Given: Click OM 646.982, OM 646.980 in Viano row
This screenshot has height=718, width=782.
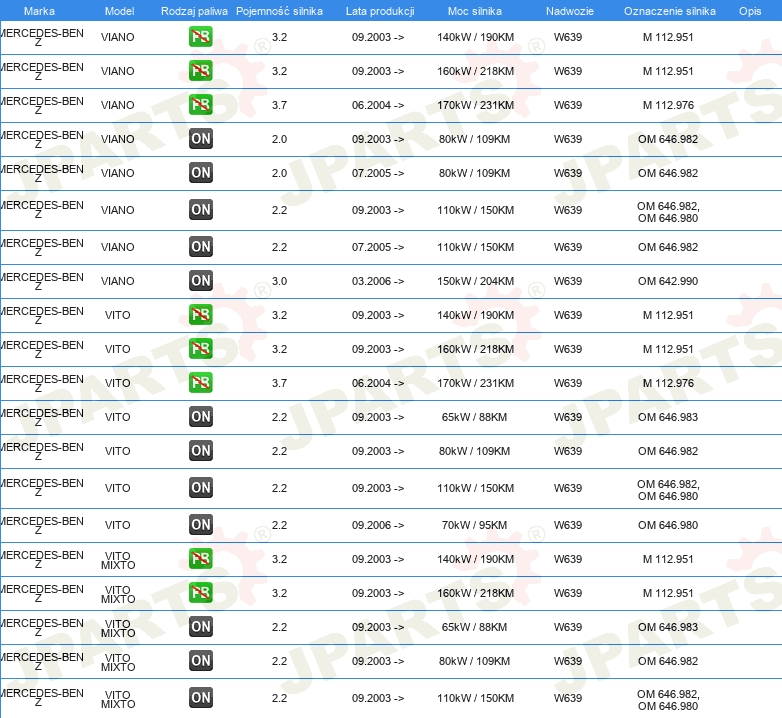Looking at the screenshot, I should click(668, 212).
